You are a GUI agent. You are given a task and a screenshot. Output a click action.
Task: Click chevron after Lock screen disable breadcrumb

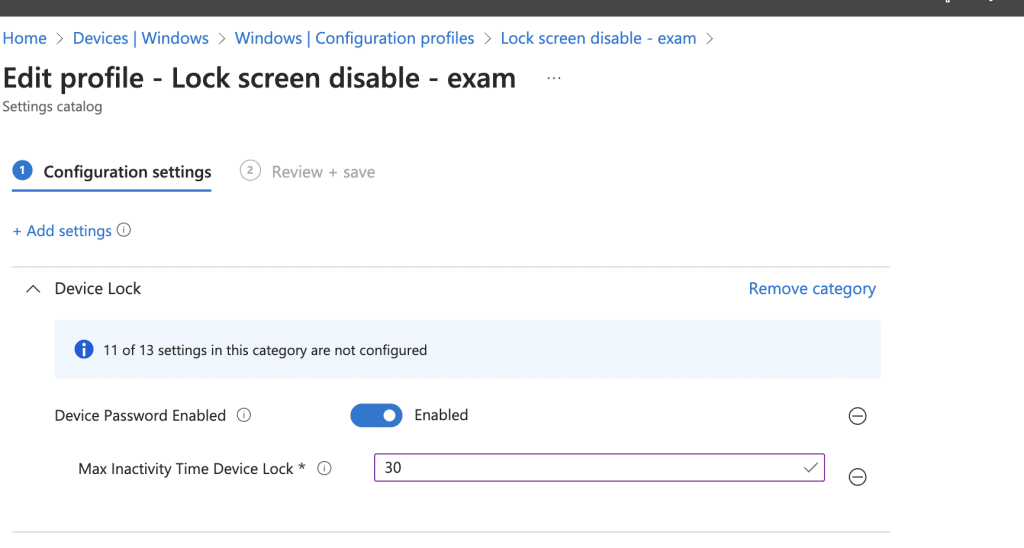point(710,39)
